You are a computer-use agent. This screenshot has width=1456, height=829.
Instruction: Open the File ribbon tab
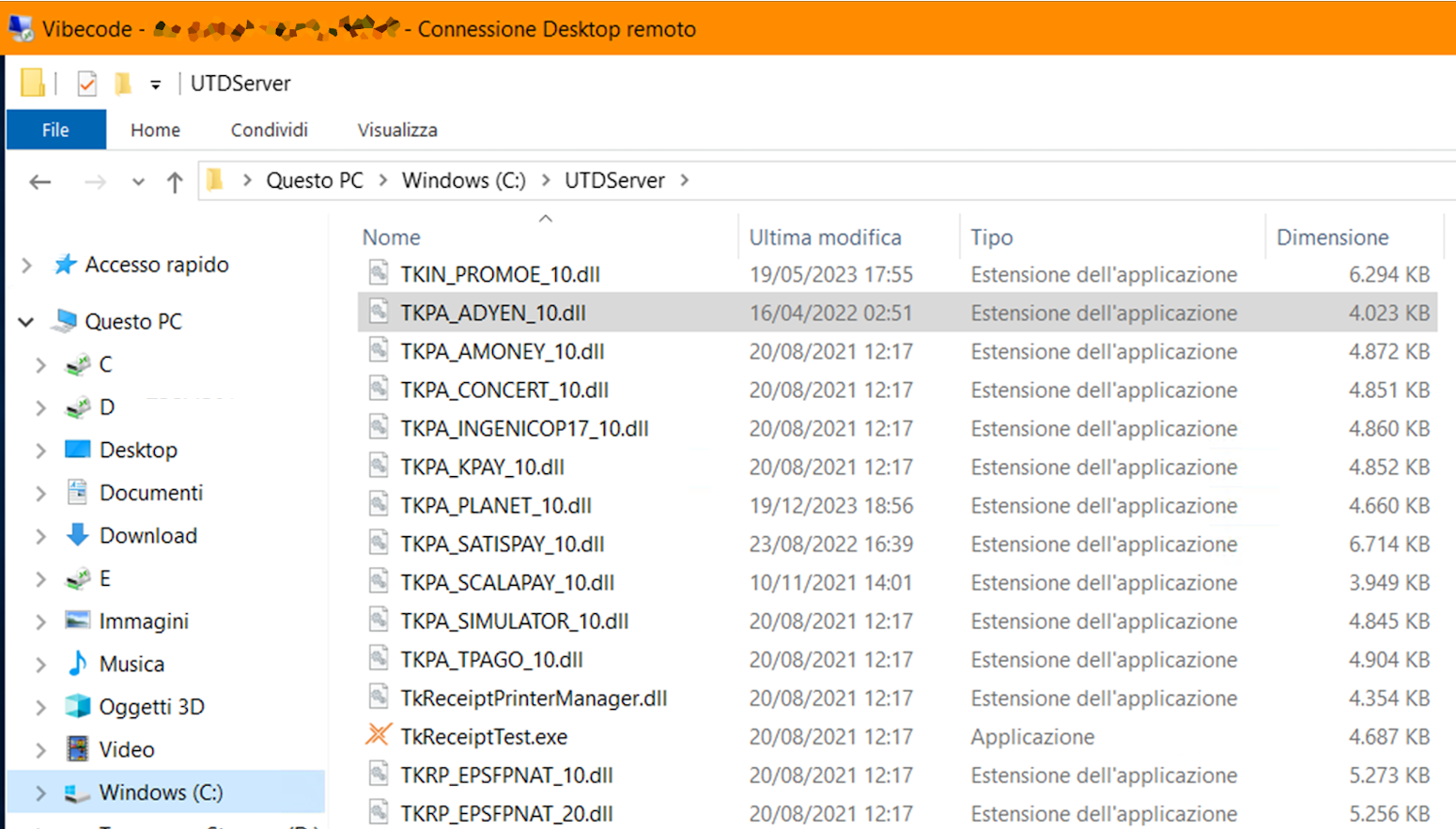pyautogui.click(x=55, y=130)
